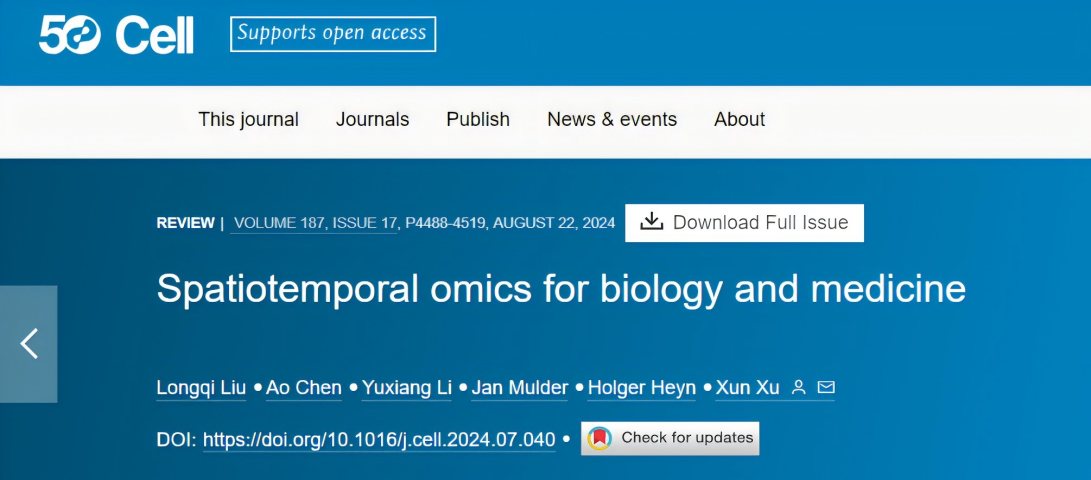
Task: Open the article DOI link
Action: coord(379,439)
